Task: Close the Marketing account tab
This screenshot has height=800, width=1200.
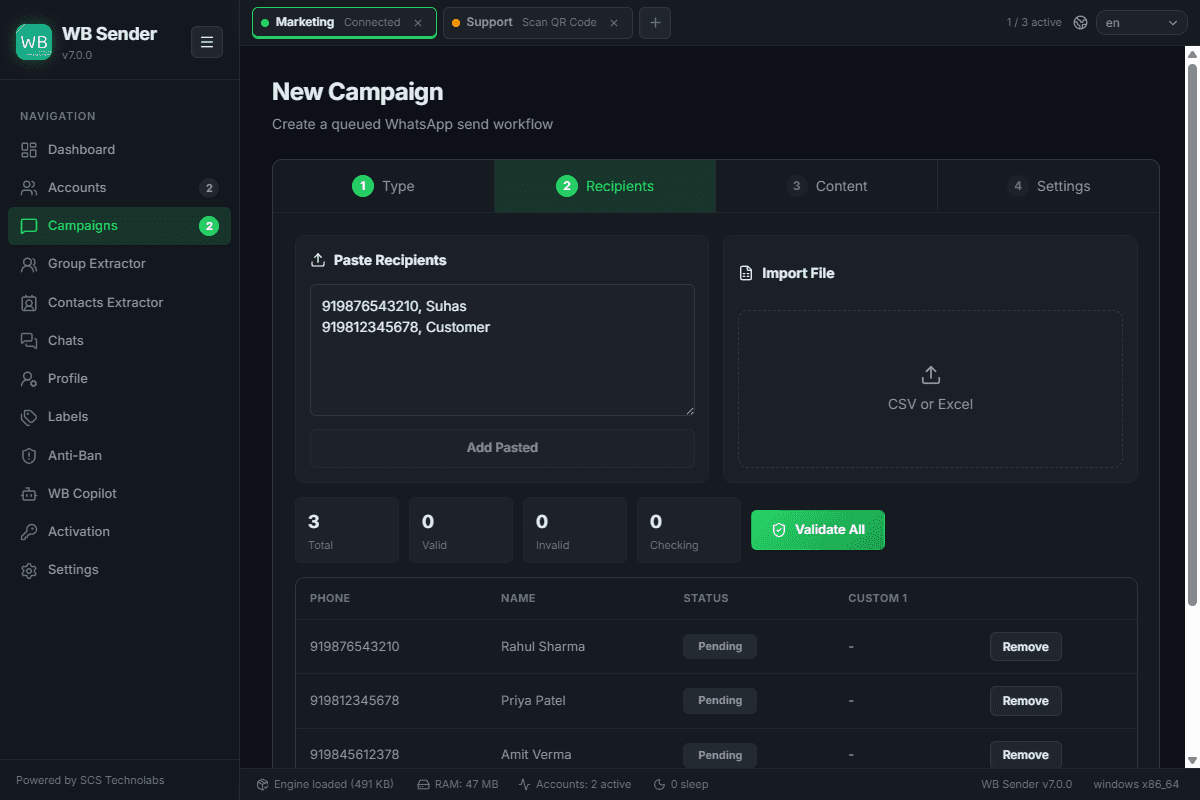Action: (418, 22)
